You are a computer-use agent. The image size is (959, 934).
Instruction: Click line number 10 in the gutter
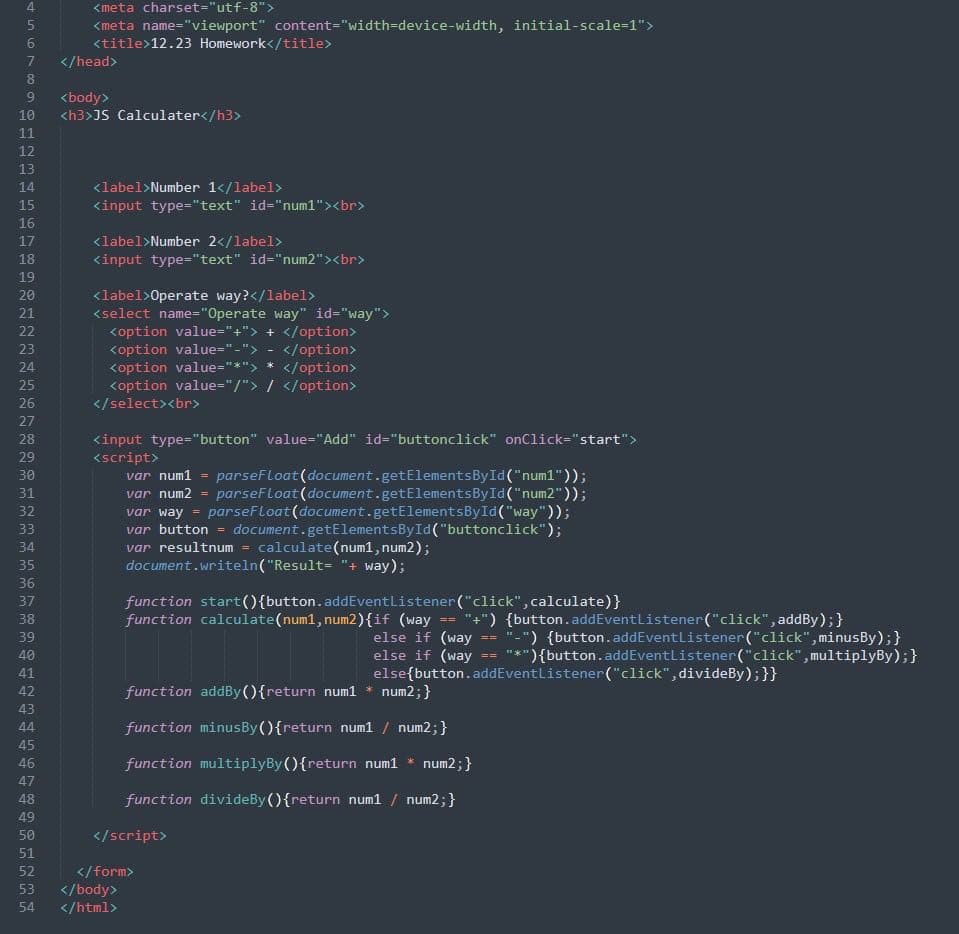pos(26,115)
